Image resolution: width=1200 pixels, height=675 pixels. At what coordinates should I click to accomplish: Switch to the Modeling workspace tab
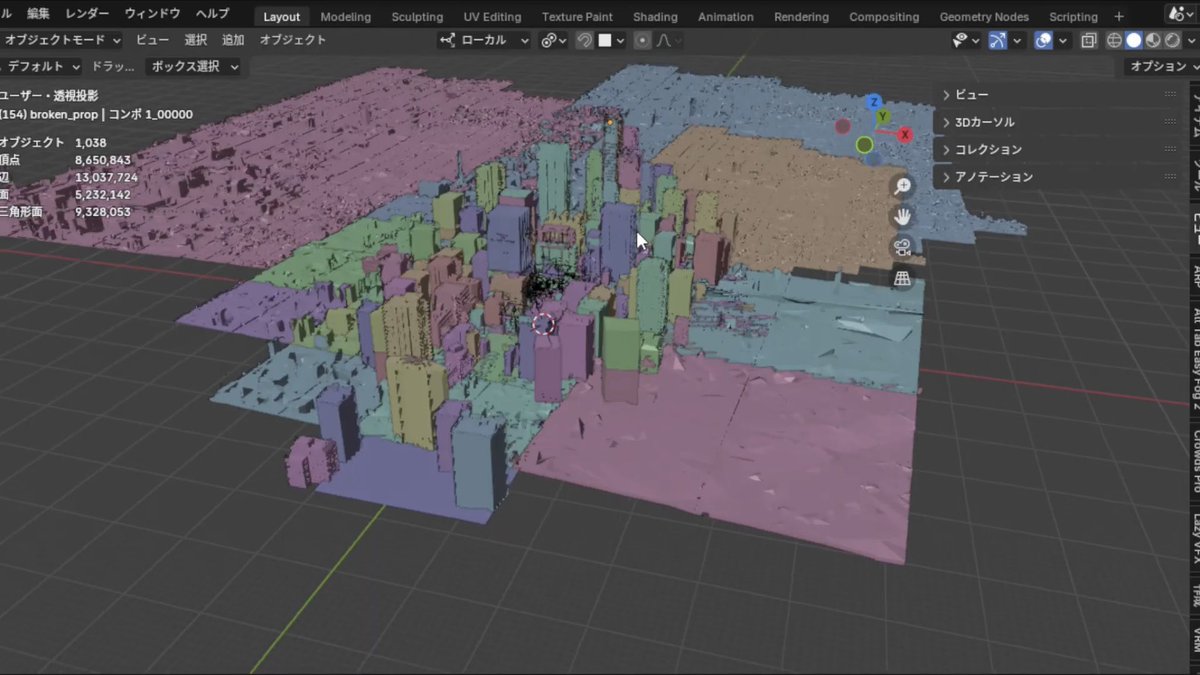point(346,16)
